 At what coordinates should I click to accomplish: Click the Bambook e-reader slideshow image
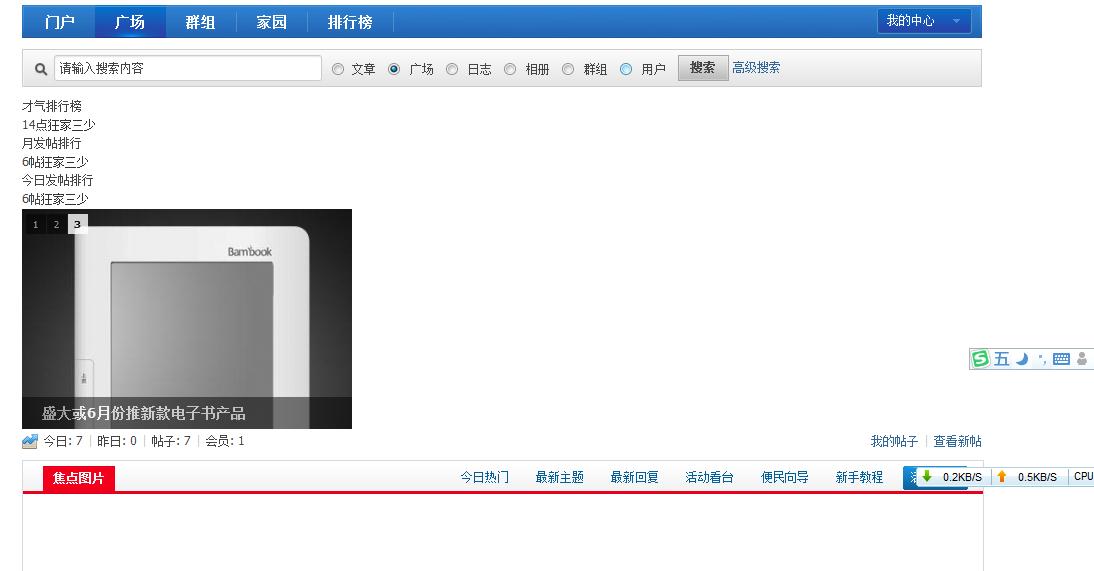click(x=187, y=318)
